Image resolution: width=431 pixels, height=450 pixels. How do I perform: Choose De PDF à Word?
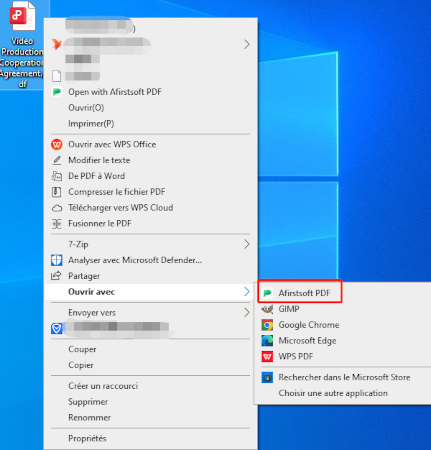click(150, 176)
